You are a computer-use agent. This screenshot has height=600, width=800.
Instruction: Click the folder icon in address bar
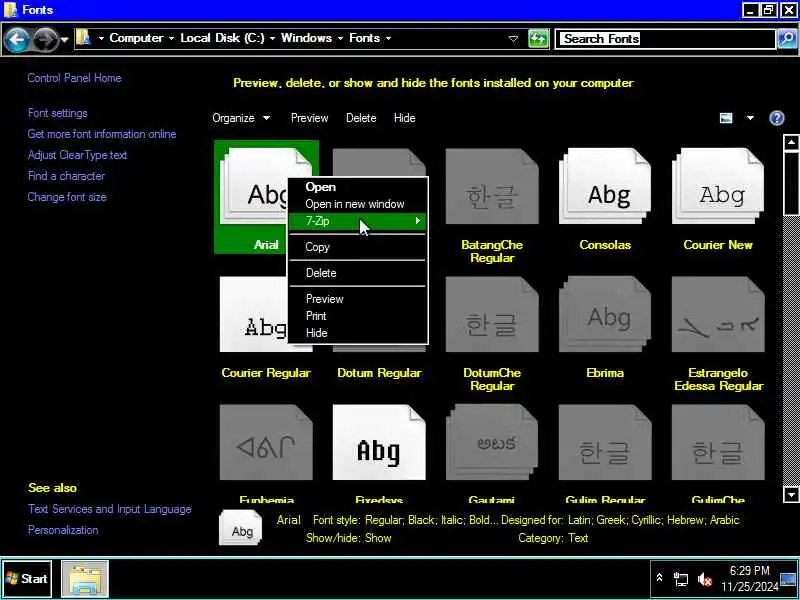click(83, 38)
